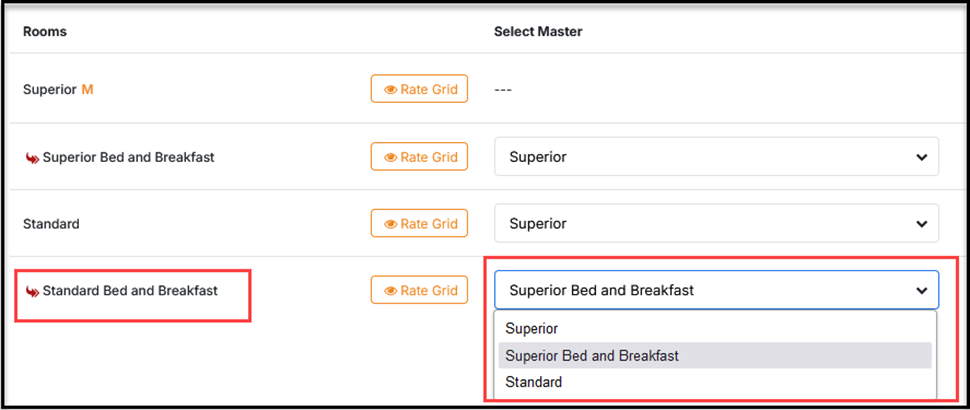
Task: Click the orange M badge next to Superior
Action: [87, 89]
